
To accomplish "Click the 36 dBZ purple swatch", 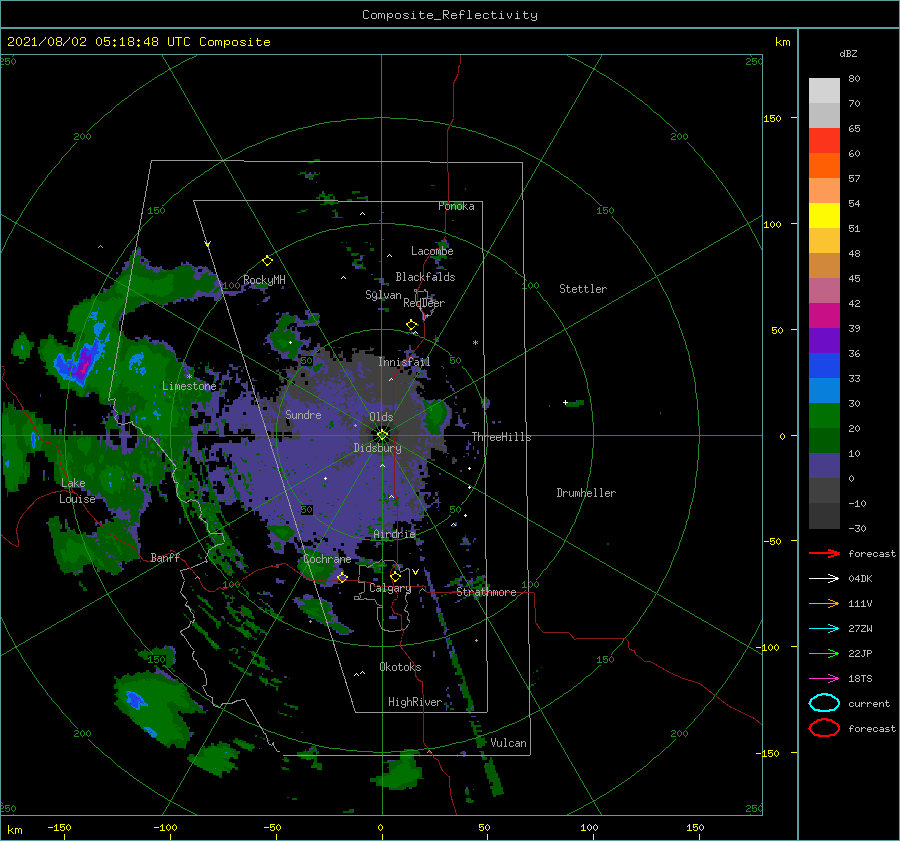I will [x=824, y=340].
